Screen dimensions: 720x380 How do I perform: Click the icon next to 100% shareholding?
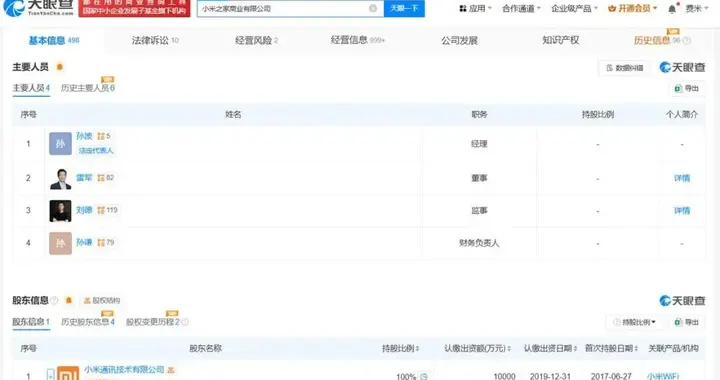pyautogui.click(x=423, y=376)
